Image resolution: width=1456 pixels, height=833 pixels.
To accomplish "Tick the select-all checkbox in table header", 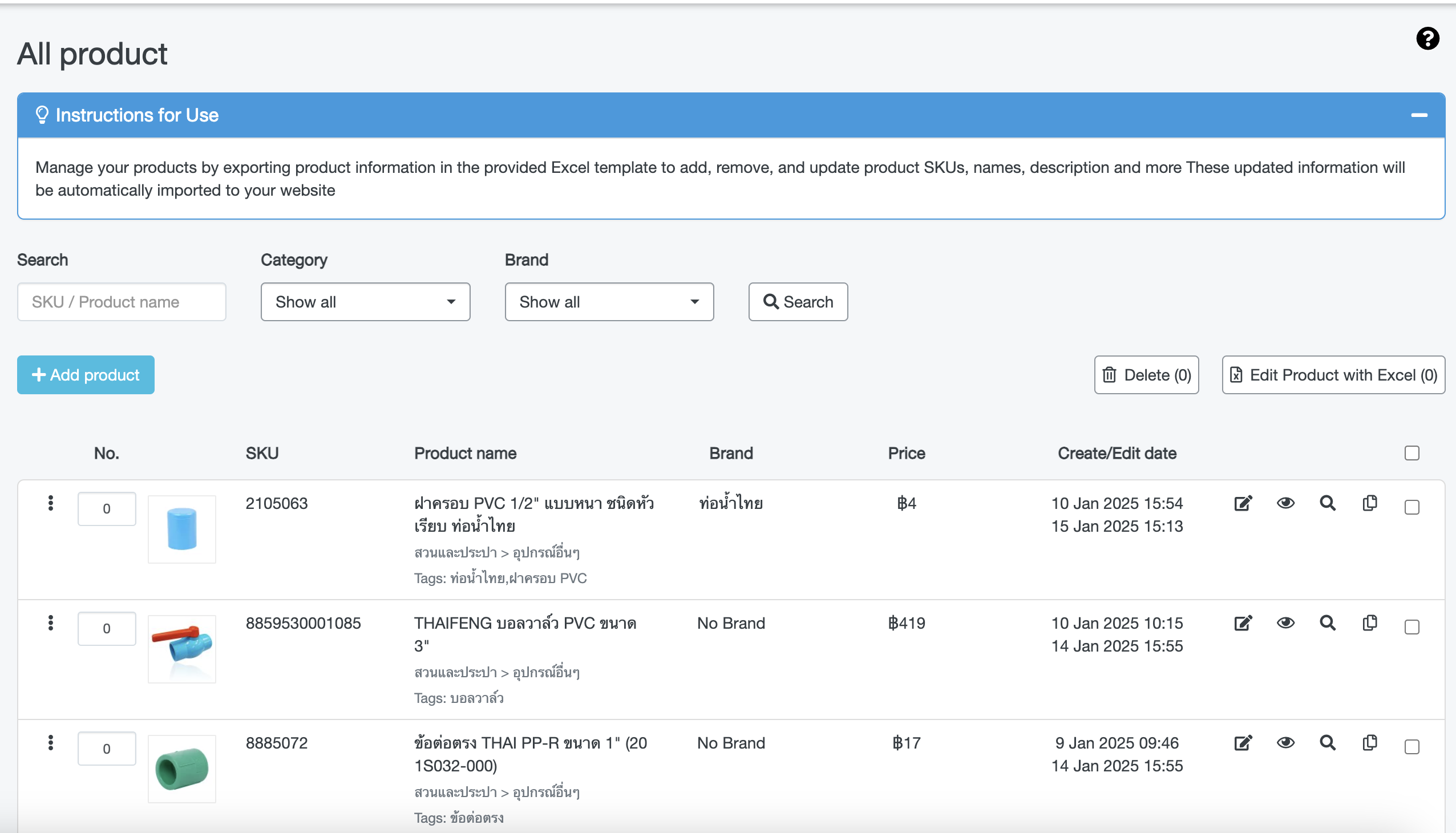I will (x=1411, y=453).
